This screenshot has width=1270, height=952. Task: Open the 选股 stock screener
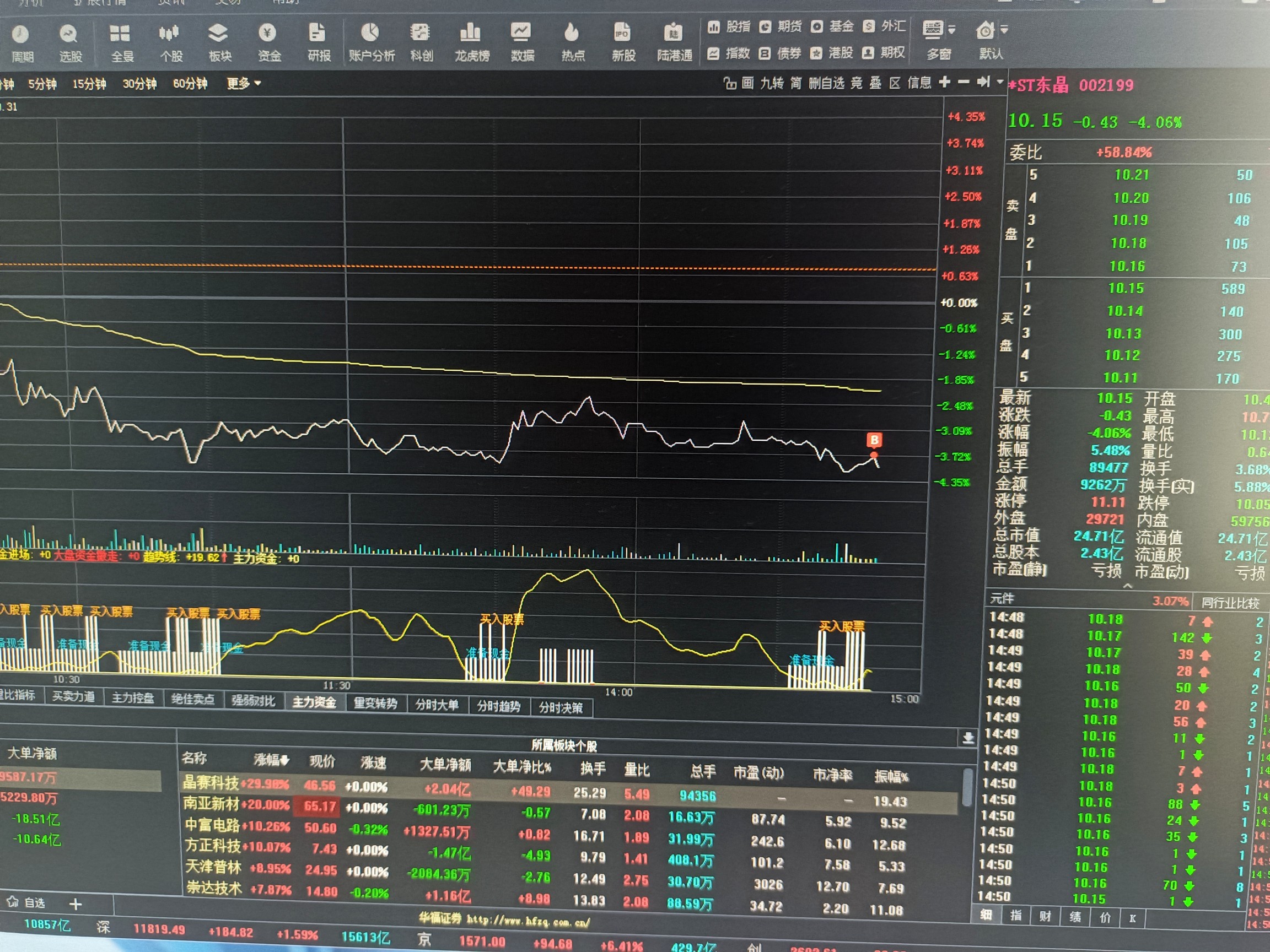click(70, 43)
